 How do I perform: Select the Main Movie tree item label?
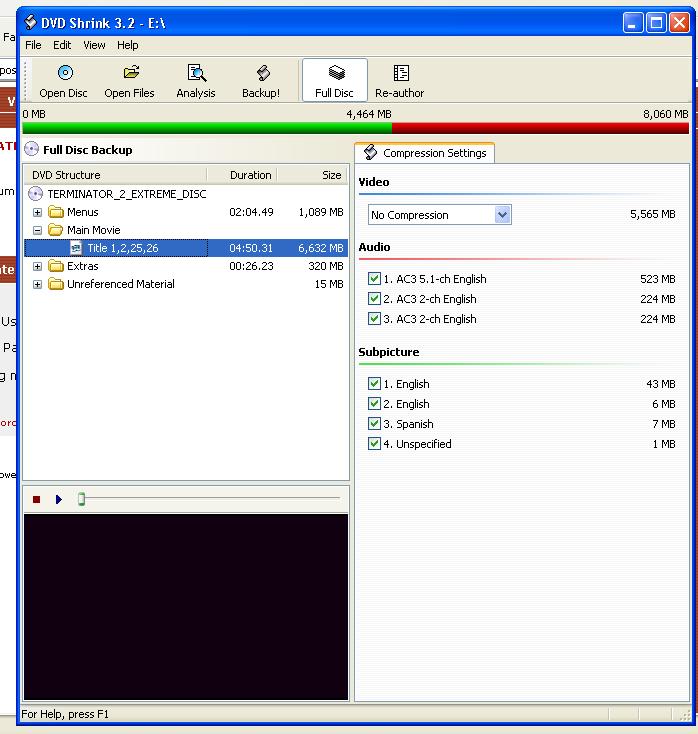94,230
